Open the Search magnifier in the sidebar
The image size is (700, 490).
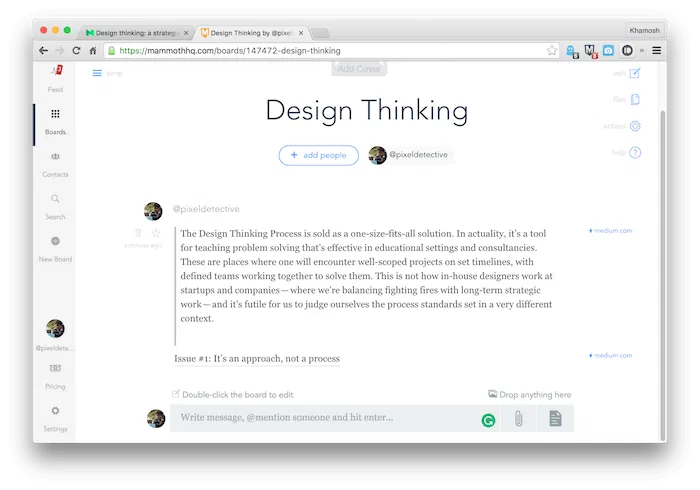point(55,199)
